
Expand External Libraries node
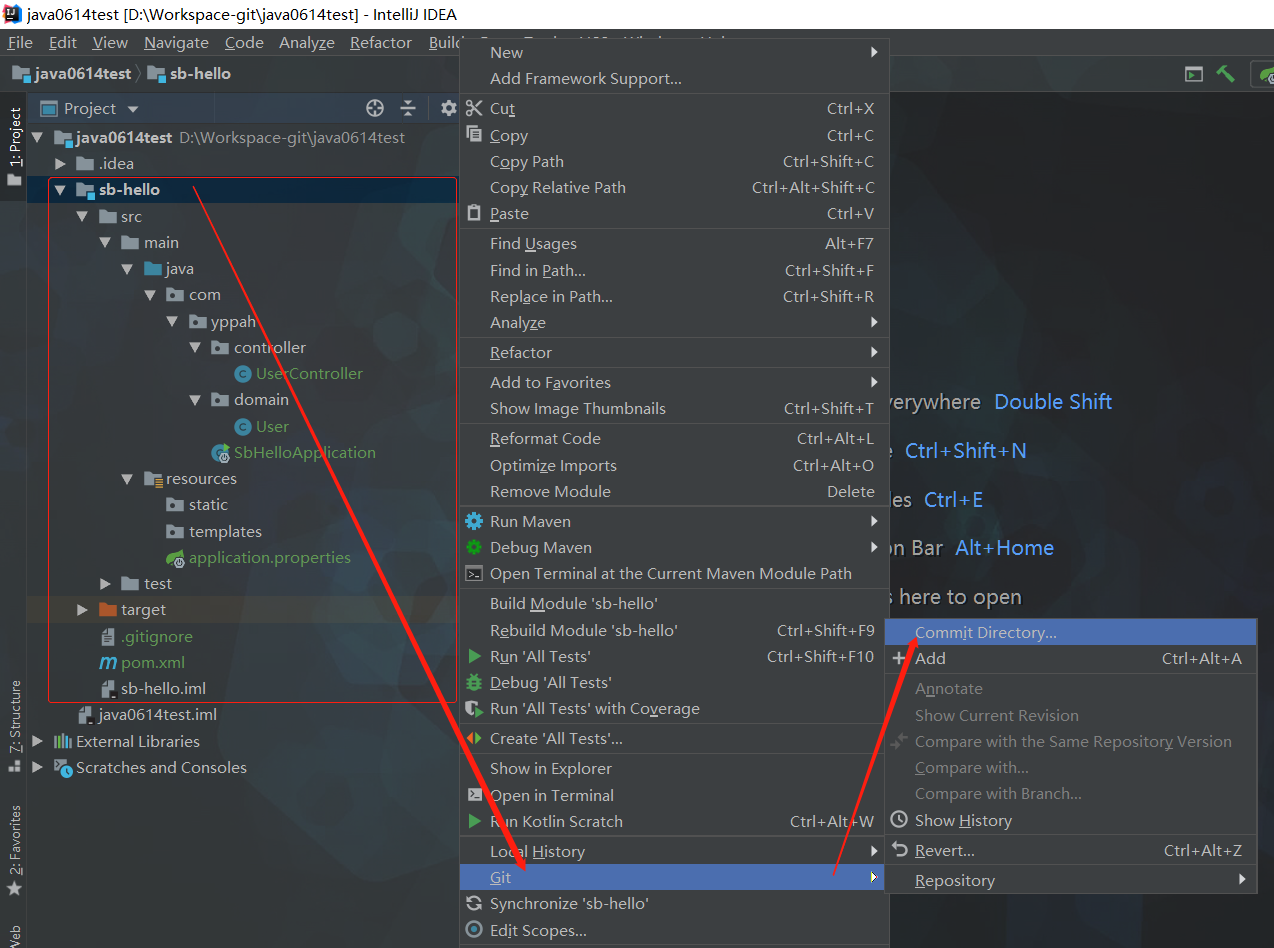(x=38, y=742)
